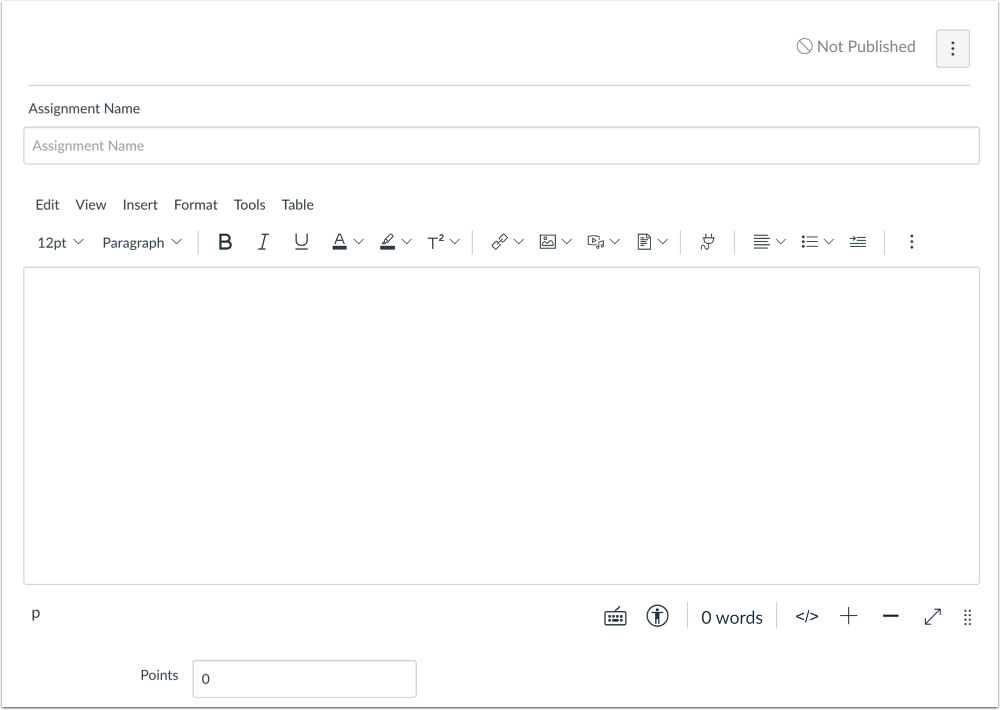Click the Points input field
This screenshot has height=710, width=1000.
tap(305, 679)
